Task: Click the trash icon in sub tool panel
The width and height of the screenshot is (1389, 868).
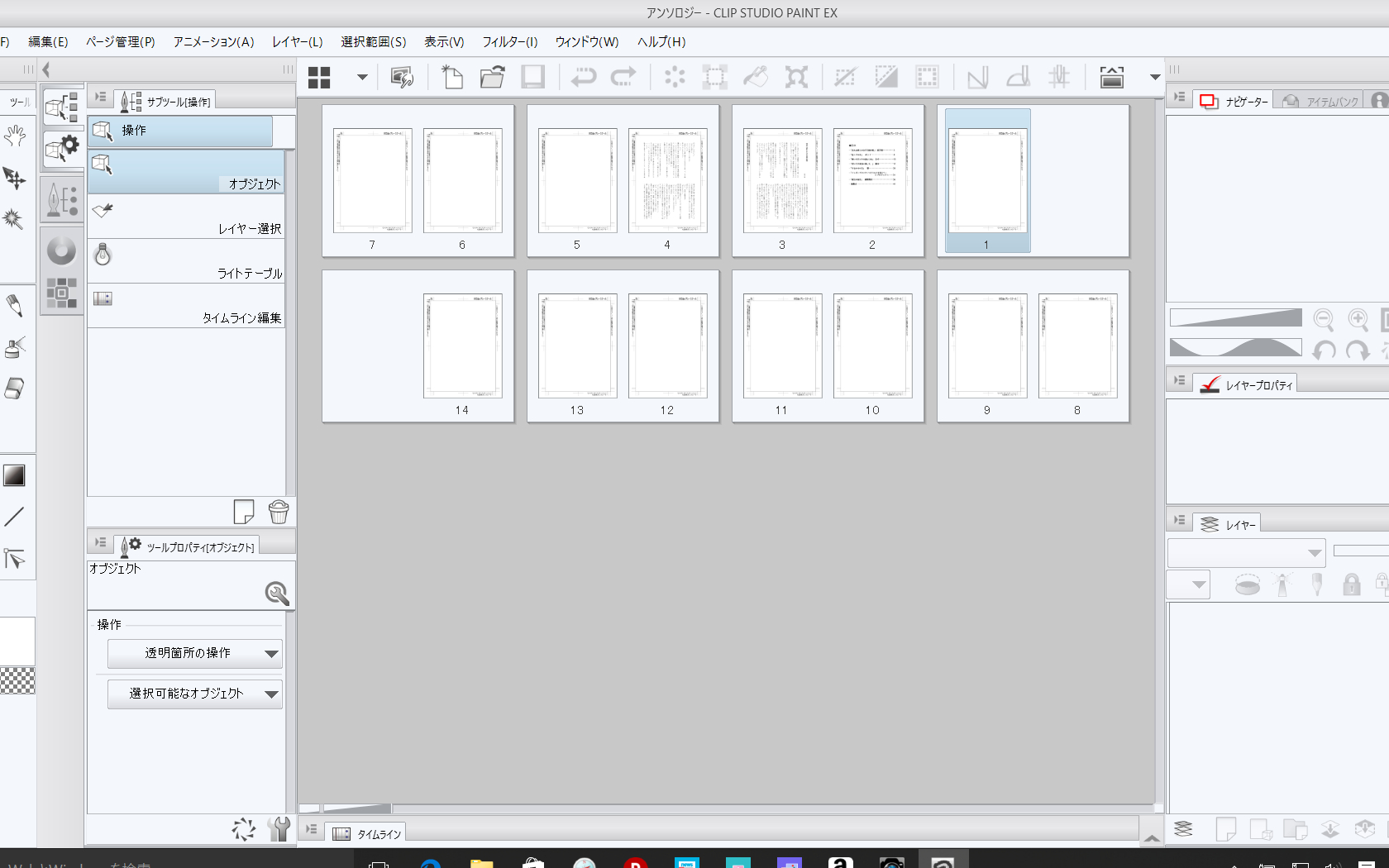Action: click(279, 513)
